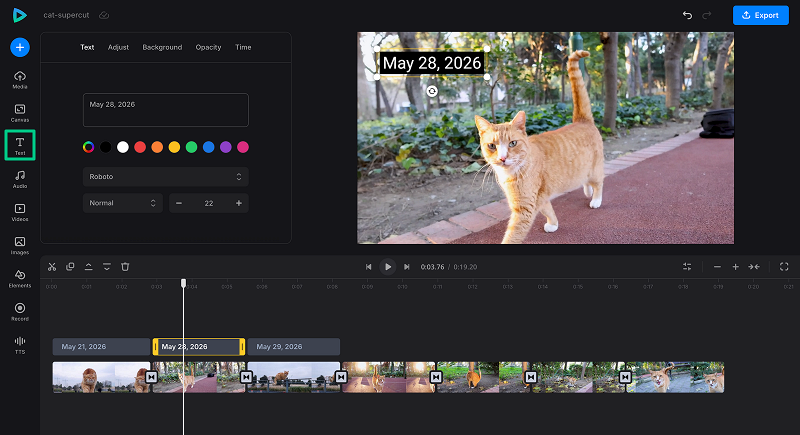Image resolution: width=800 pixels, height=435 pixels.
Task: Click the last transition icon between clips
Action: click(x=626, y=377)
